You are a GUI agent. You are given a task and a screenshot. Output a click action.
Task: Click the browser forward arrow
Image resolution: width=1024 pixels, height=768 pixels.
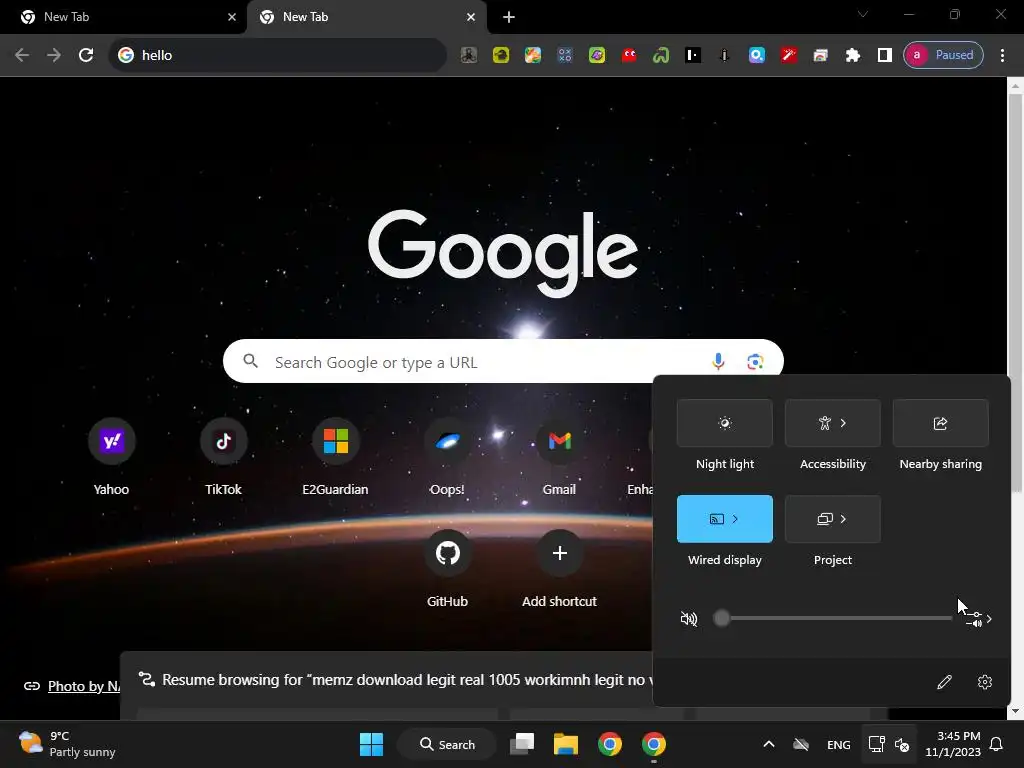pyautogui.click(x=54, y=55)
